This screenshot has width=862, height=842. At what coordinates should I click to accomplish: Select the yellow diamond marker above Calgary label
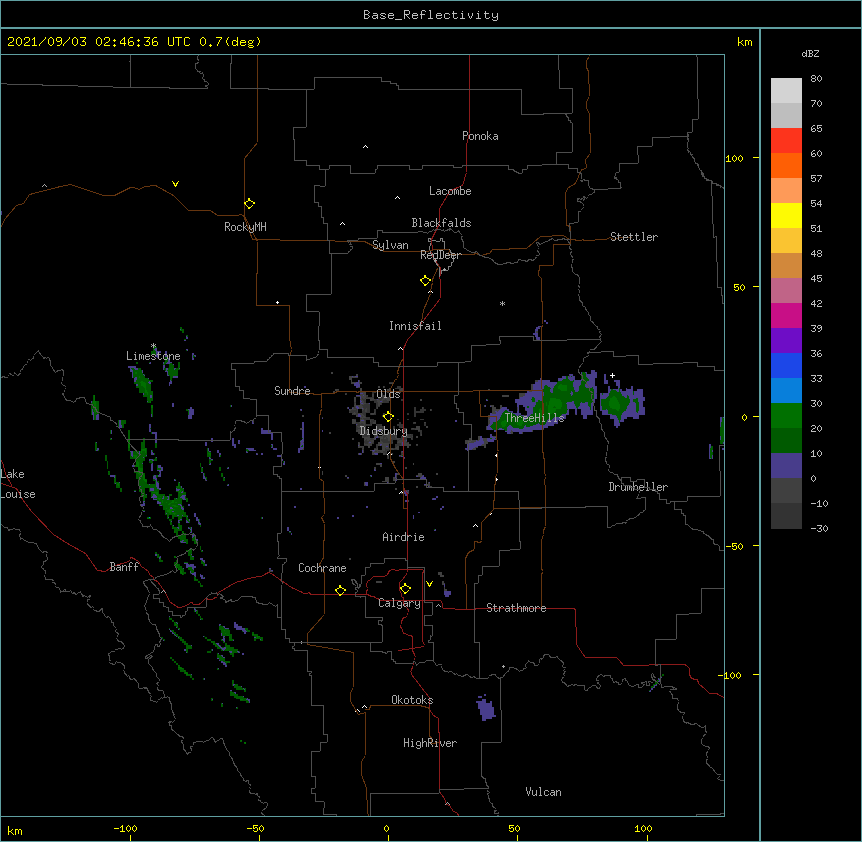tap(405, 589)
